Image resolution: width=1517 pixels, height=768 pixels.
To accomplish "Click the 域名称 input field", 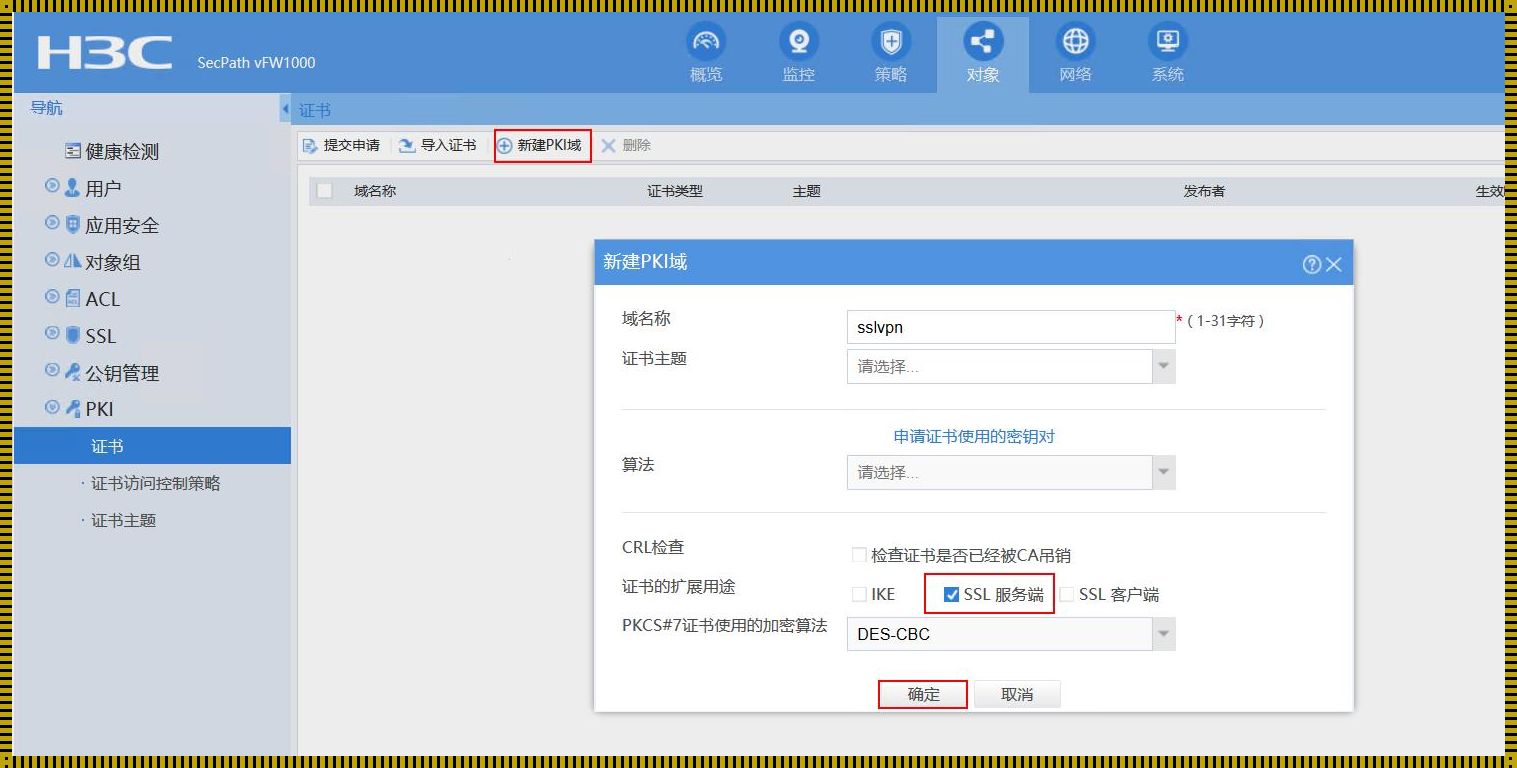I will pyautogui.click(x=1011, y=327).
